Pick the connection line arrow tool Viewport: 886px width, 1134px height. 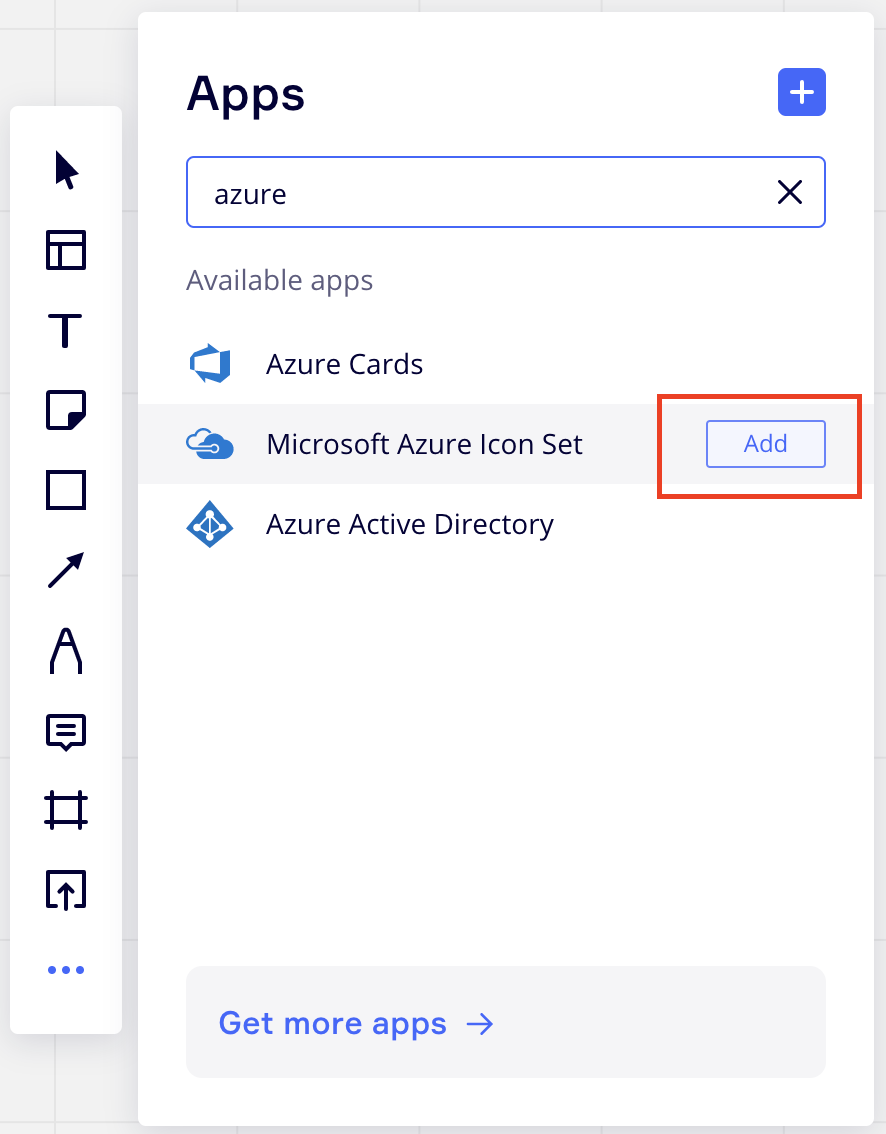click(x=66, y=570)
